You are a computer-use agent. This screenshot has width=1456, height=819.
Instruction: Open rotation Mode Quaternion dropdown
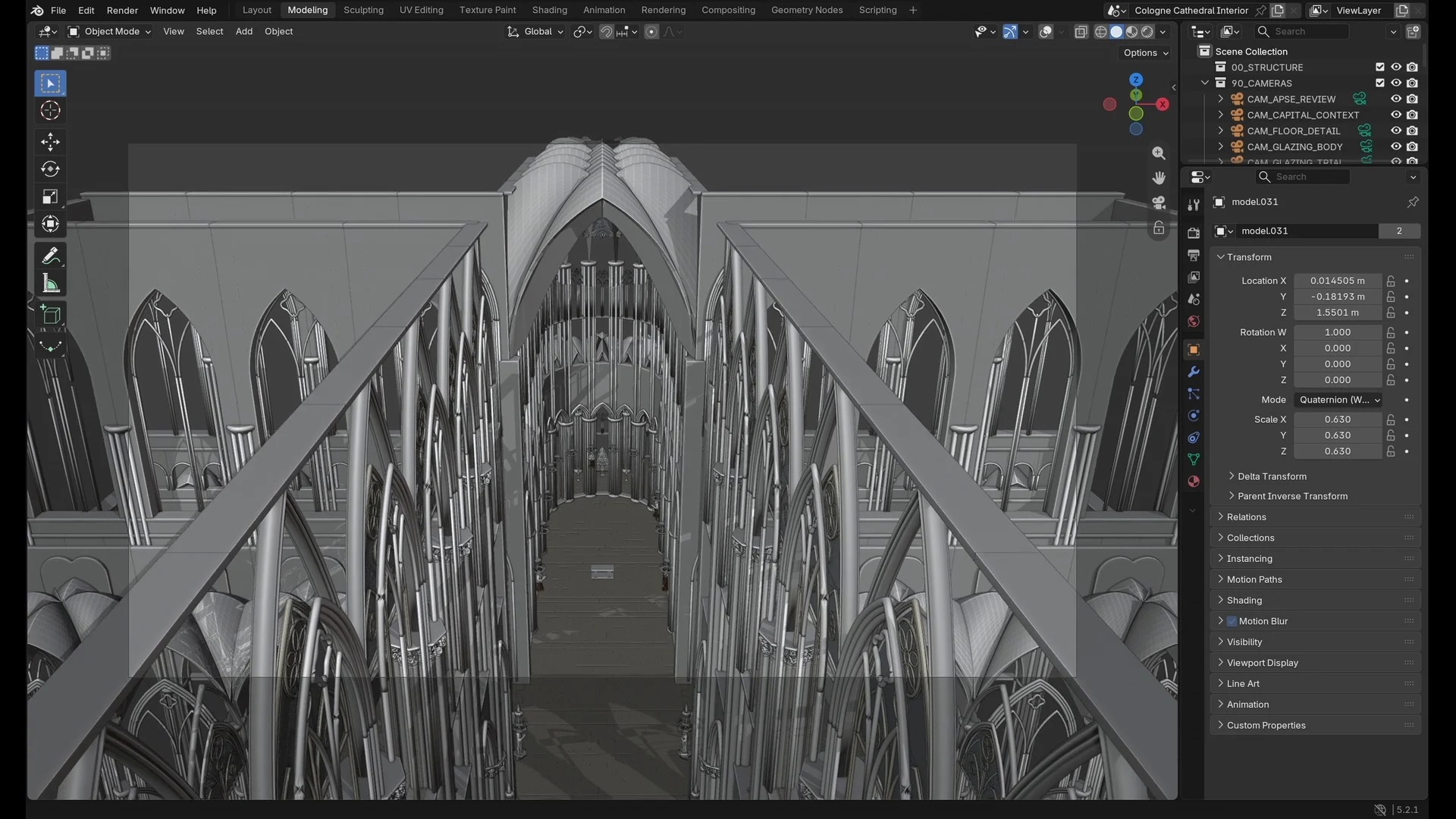(1338, 400)
